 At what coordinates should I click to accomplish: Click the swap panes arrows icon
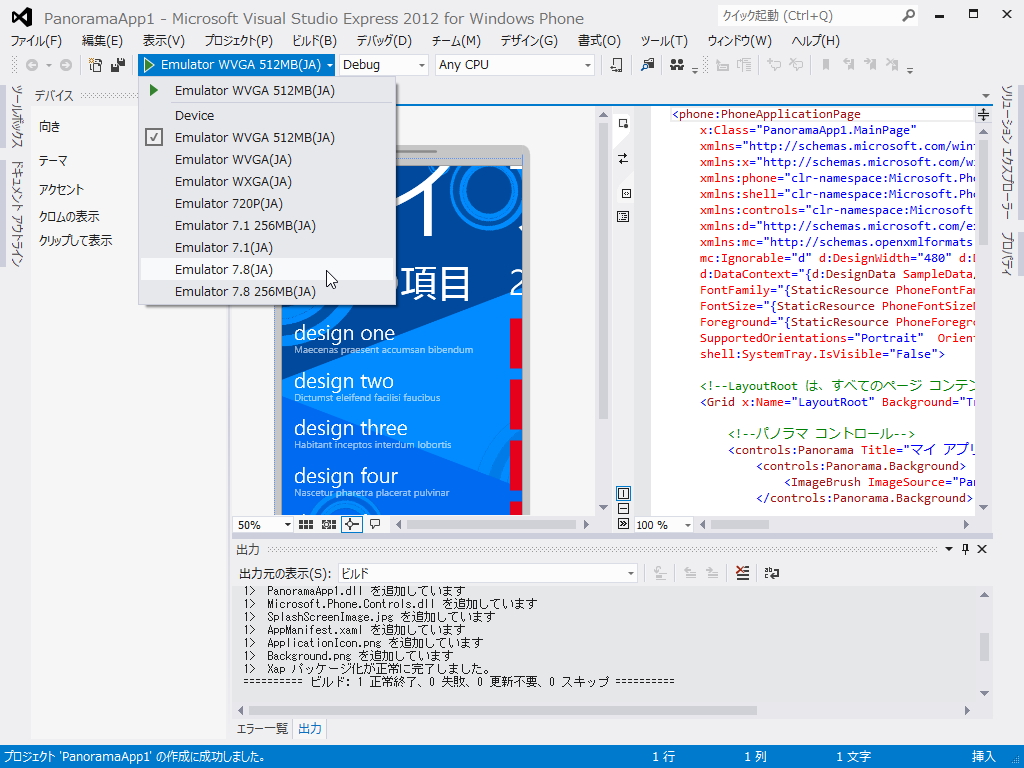click(623, 159)
